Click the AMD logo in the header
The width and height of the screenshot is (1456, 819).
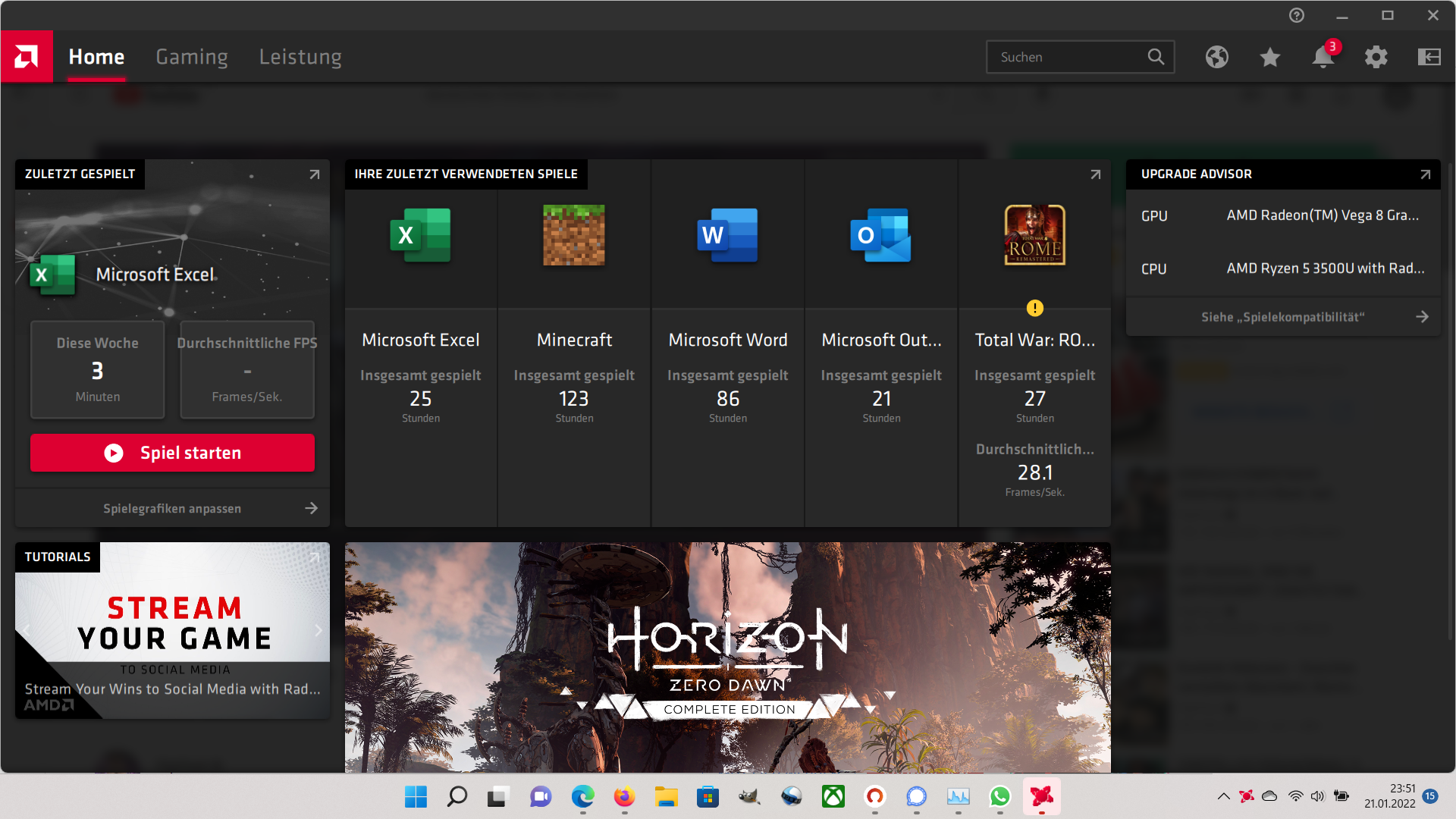click(x=27, y=56)
